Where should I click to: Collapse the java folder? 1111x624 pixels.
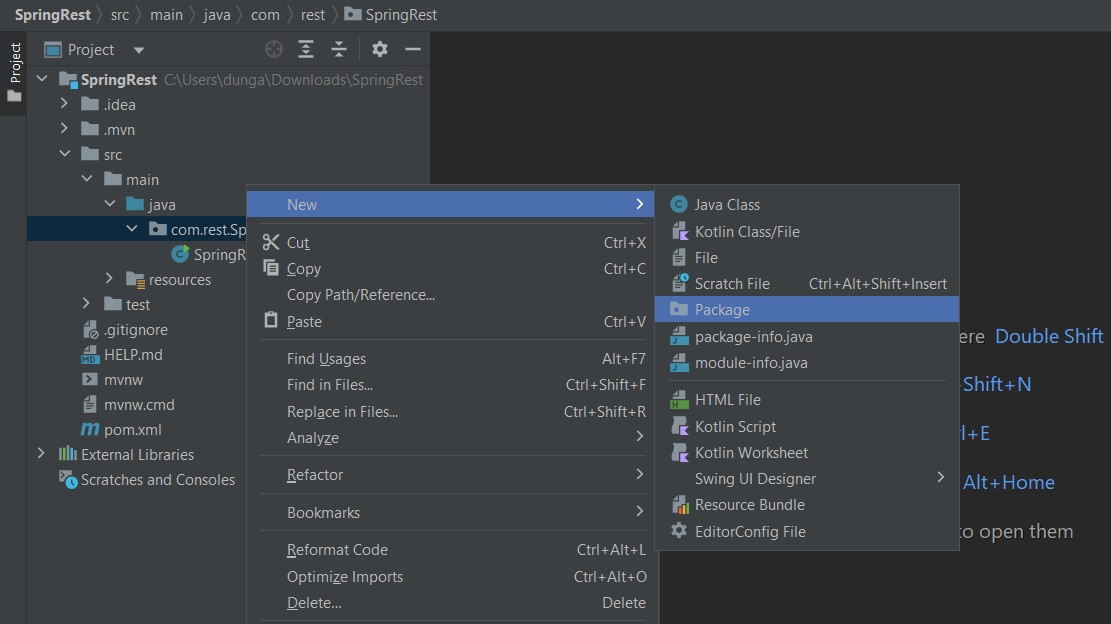click(110, 203)
